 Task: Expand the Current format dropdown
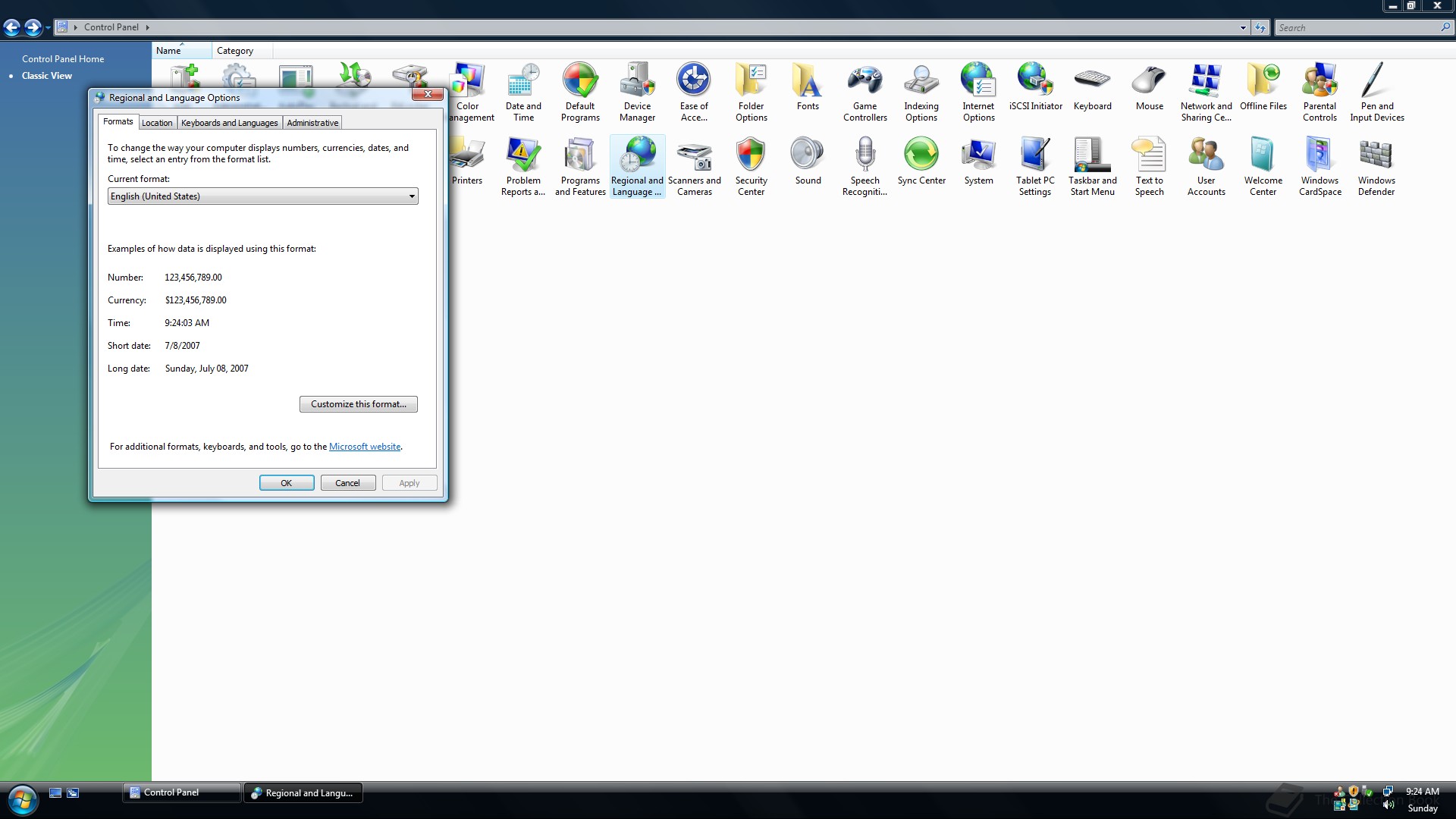point(412,196)
